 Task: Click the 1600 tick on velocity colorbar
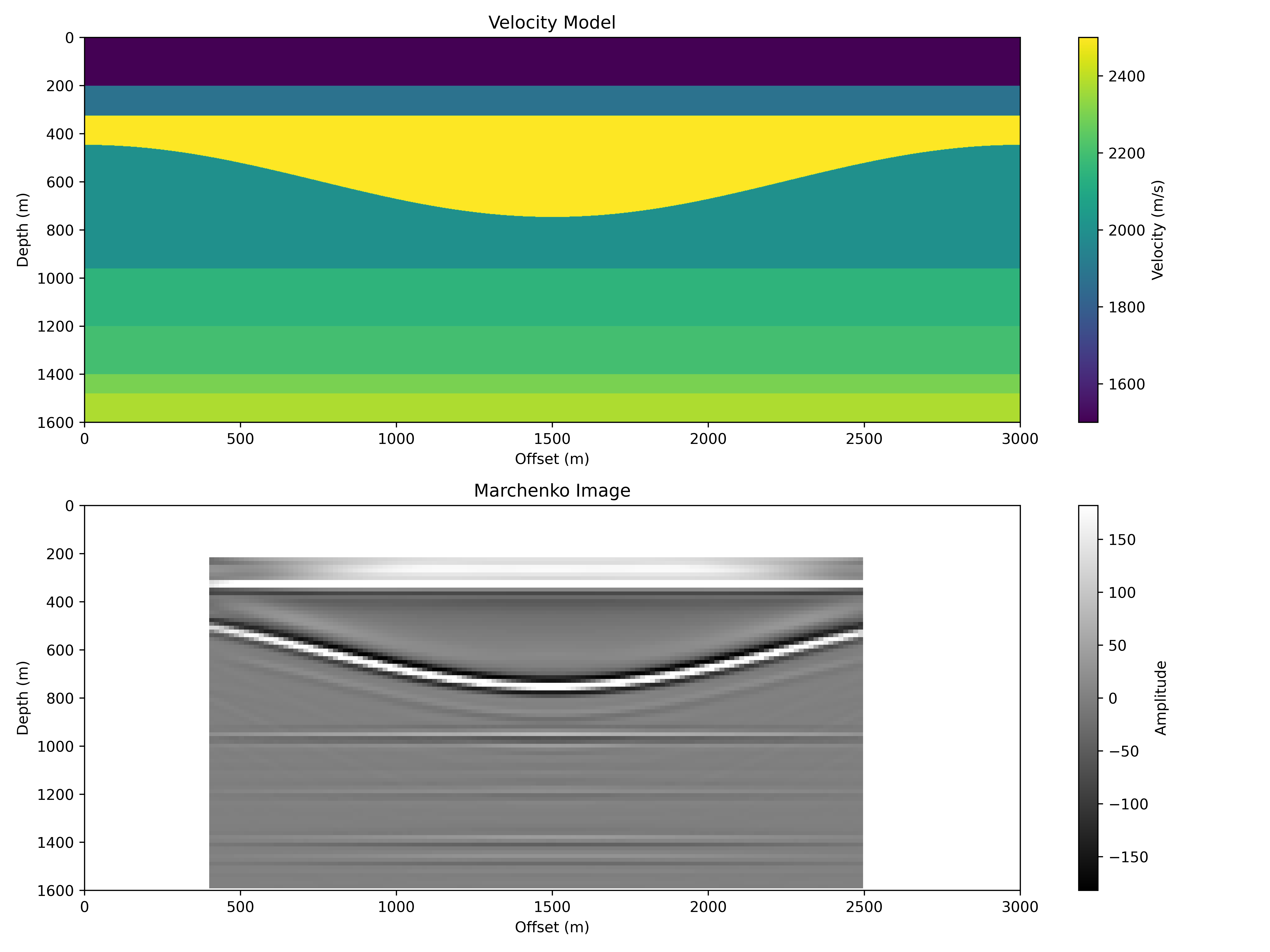pos(1126,384)
